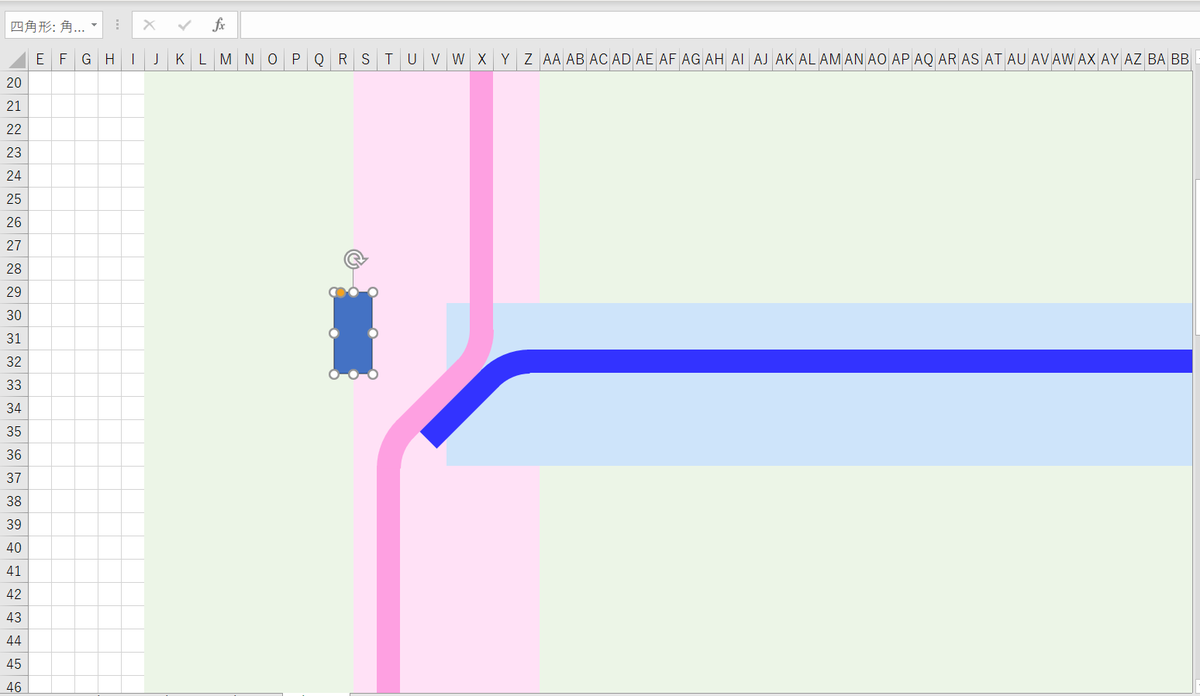The width and height of the screenshot is (1200, 696).
Task: Click inside the formula bar input
Action: coord(718,25)
